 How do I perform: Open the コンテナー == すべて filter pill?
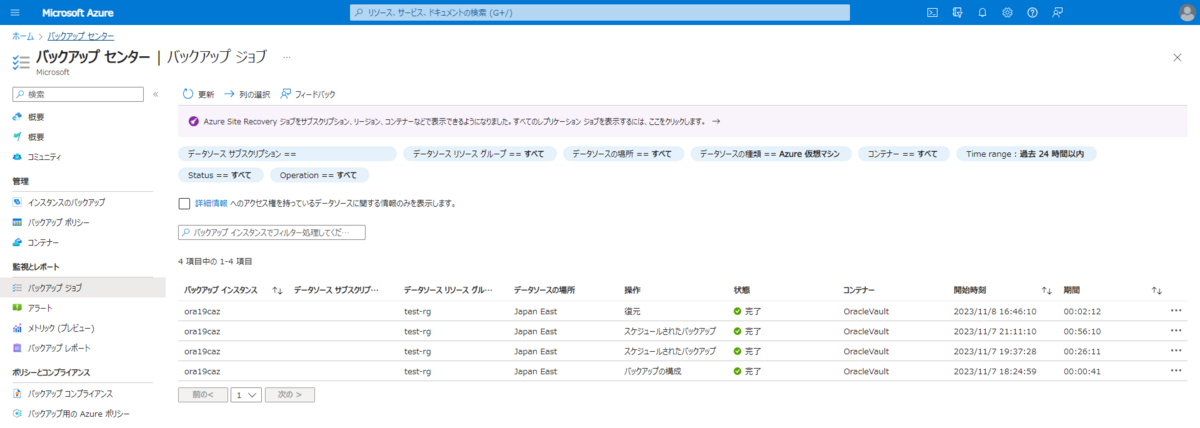click(x=903, y=154)
